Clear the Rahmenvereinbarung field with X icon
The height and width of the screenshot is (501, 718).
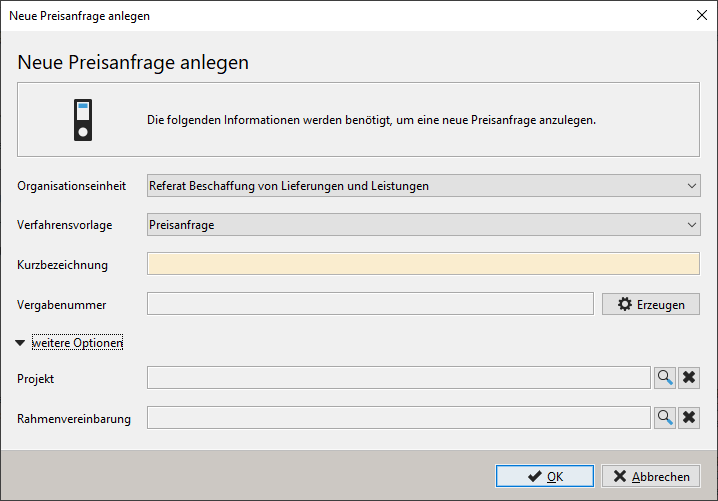(x=689, y=418)
